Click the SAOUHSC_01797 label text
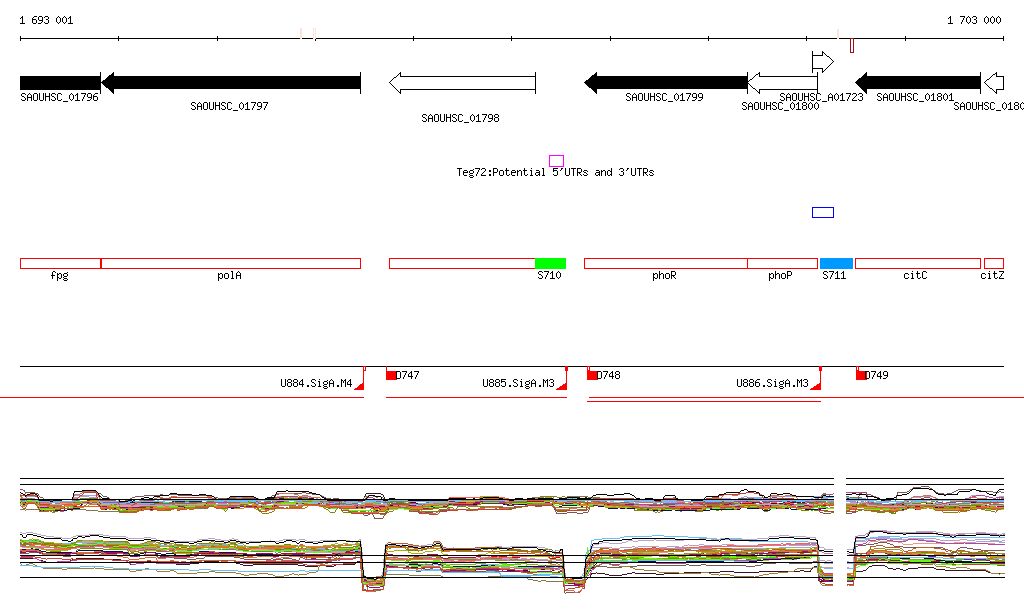 tap(229, 106)
